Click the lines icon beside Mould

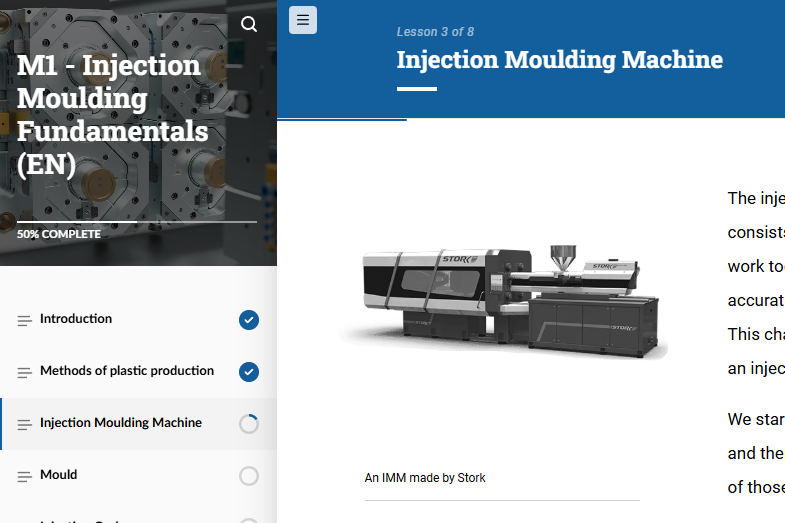point(24,476)
